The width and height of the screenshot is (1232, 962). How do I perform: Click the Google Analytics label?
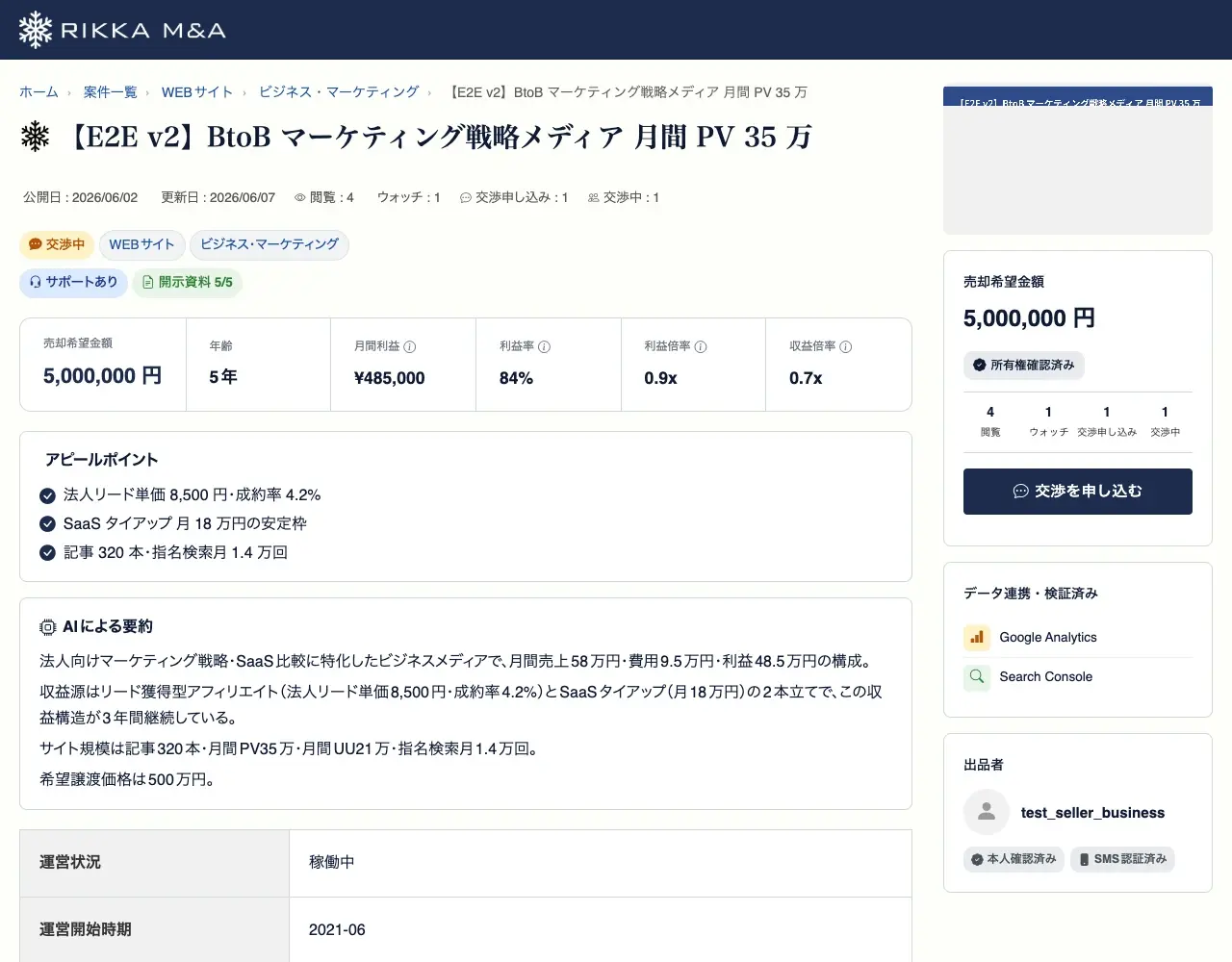tap(1048, 637)
